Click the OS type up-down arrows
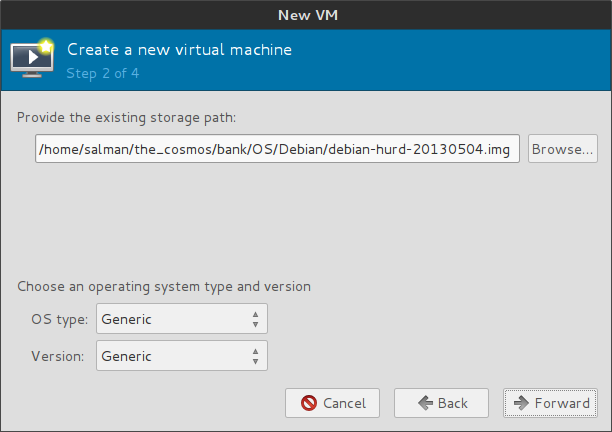 point(255,320)
